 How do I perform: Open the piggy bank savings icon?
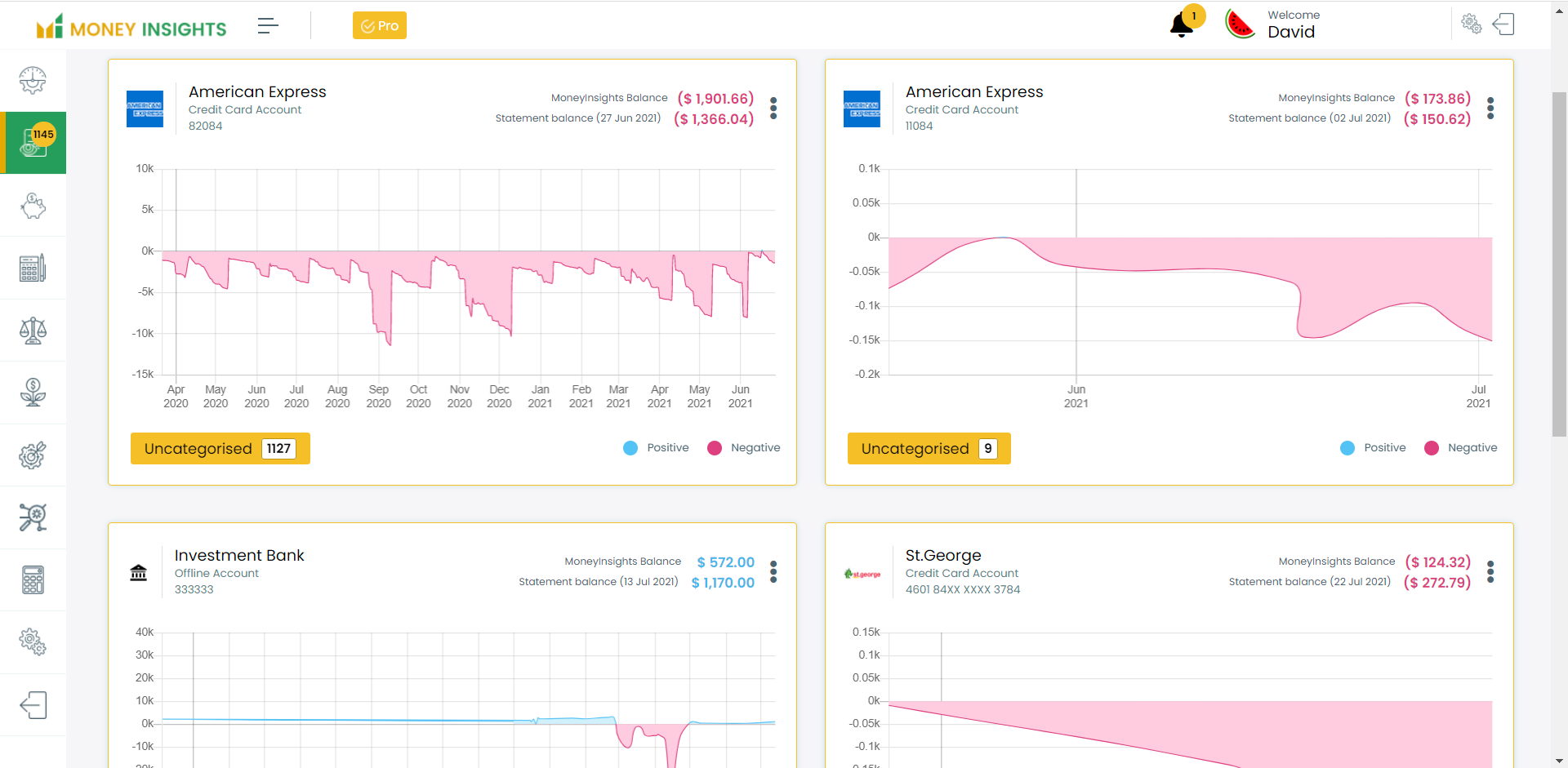click(33, 206)
